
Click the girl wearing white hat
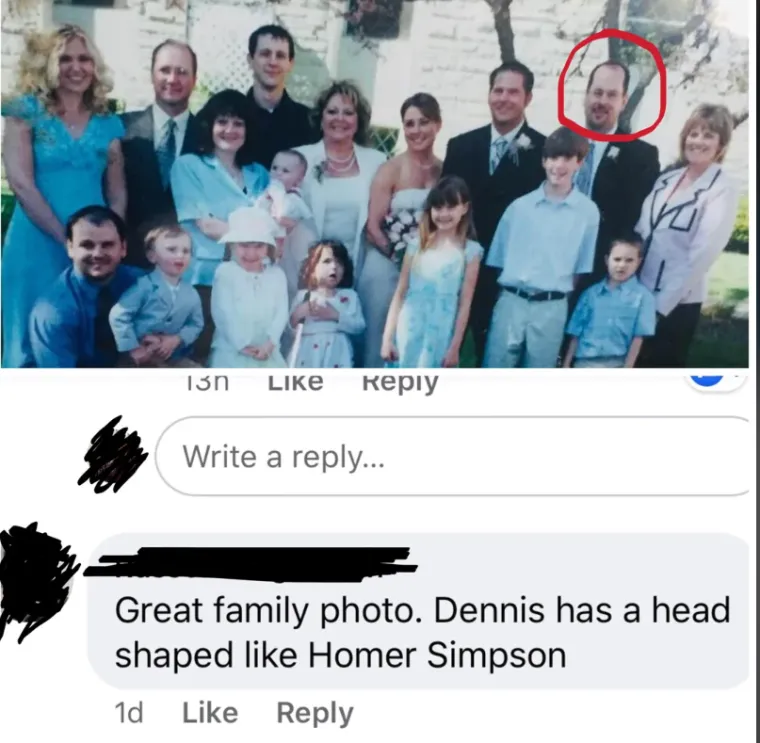tap(250, 286)
